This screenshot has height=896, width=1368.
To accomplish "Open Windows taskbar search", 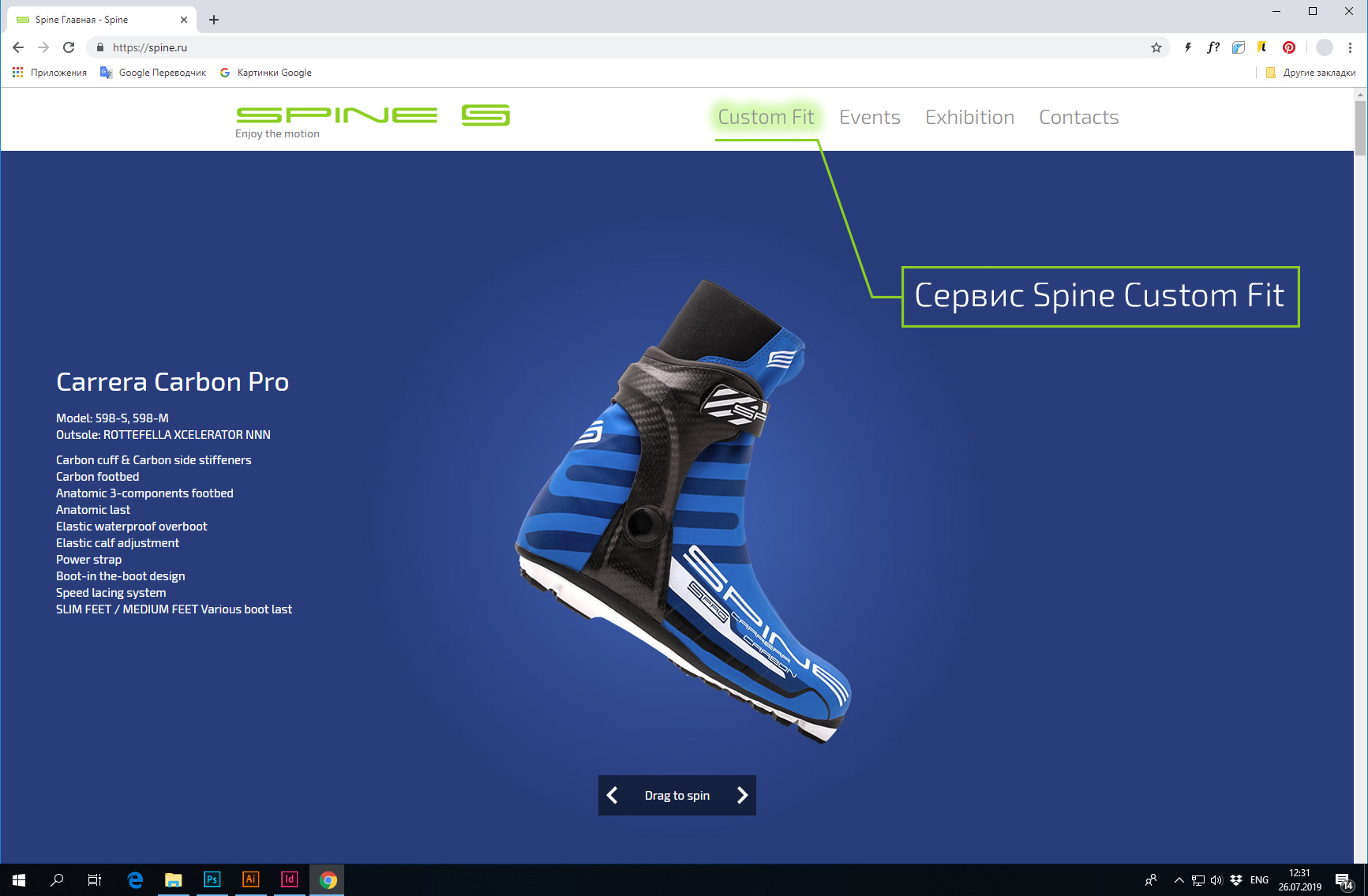I will pyautogui.click(x=57, y=879).
